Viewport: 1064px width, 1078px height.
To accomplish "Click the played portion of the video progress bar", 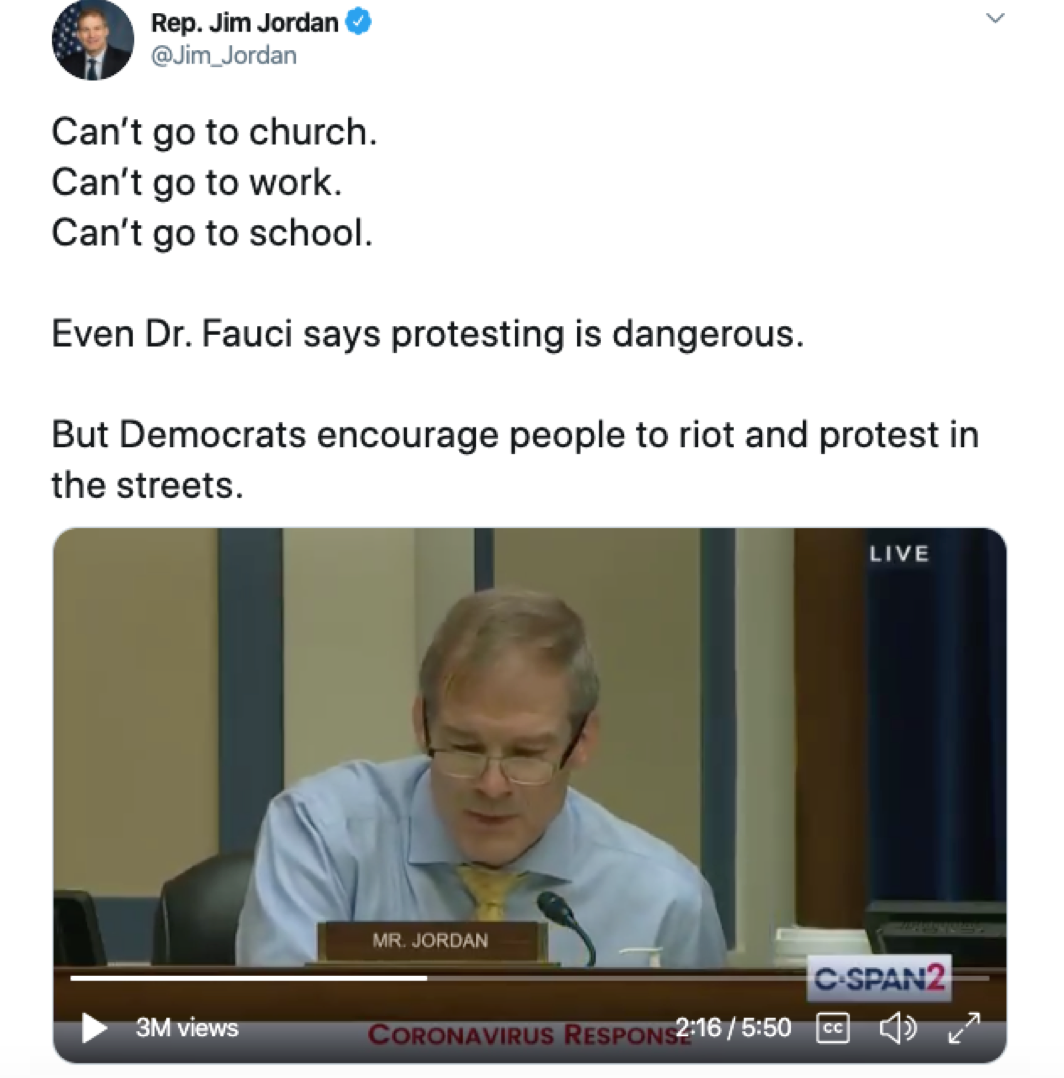I will click(x=250, y=978).
